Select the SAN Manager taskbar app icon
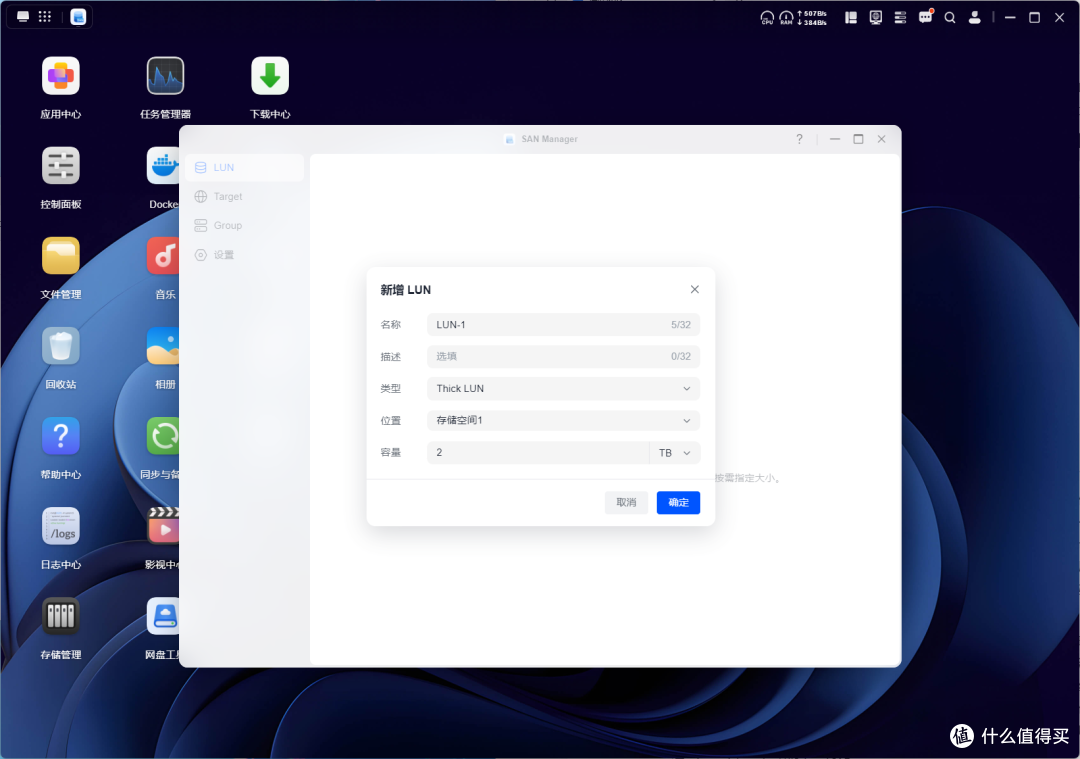The image size is (1080, 759). tap(79, 17)
